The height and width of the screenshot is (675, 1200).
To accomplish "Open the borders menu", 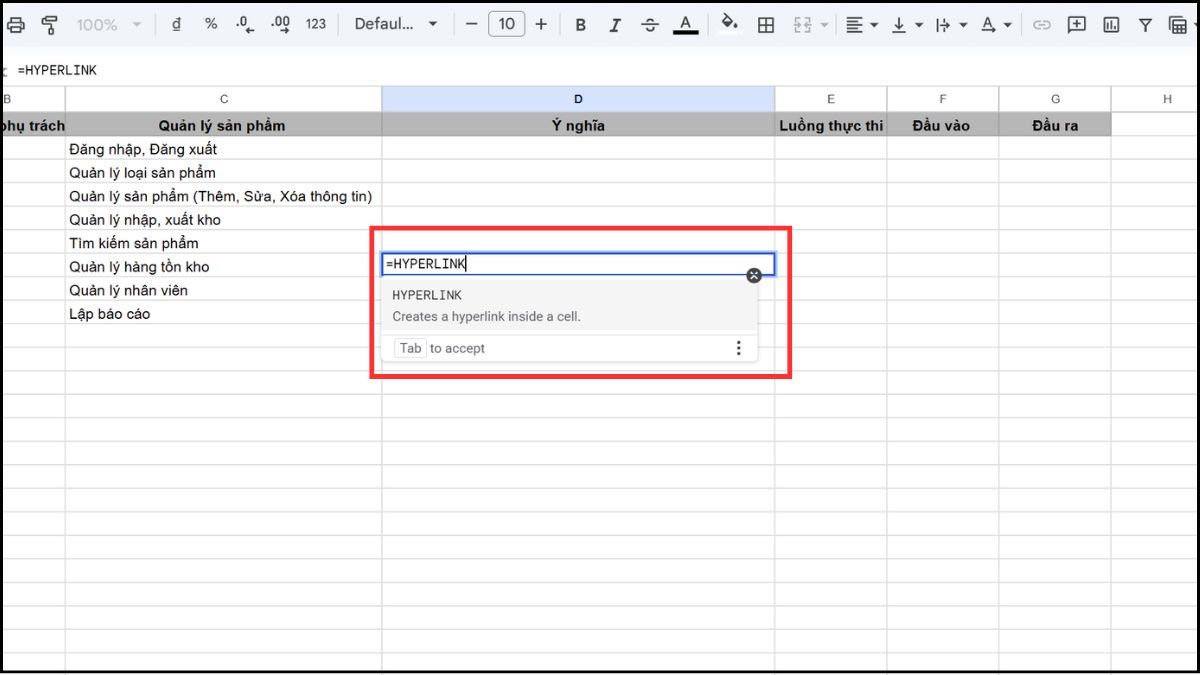I will tap(765, 23).
